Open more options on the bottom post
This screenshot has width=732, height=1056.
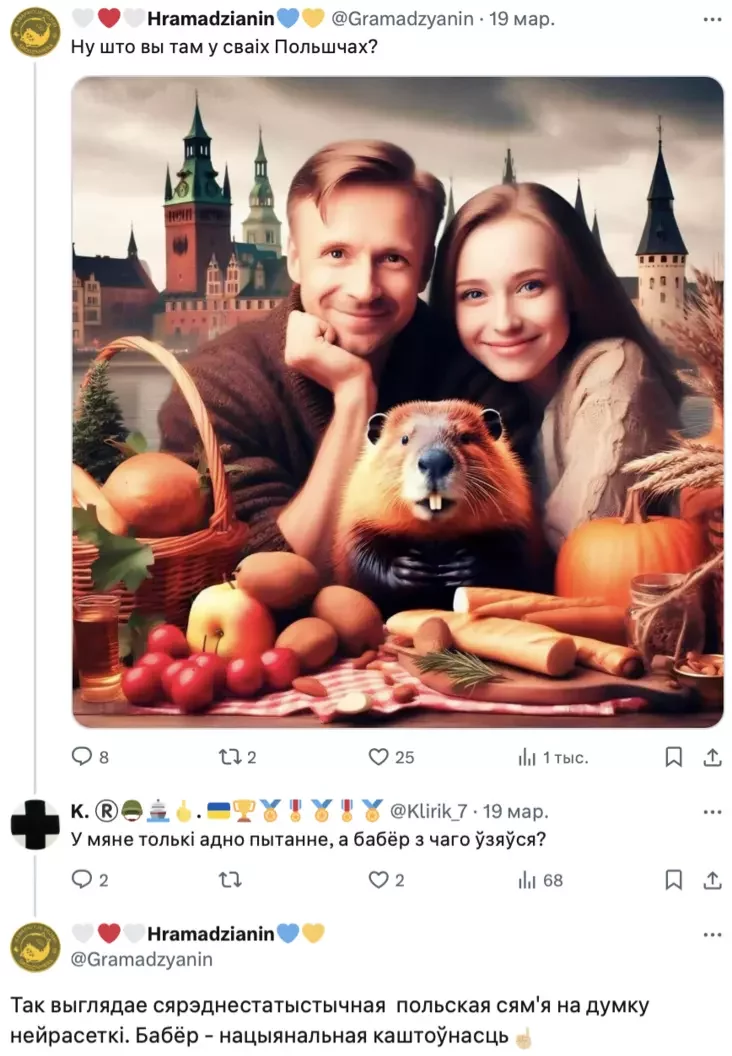[712, 934]
